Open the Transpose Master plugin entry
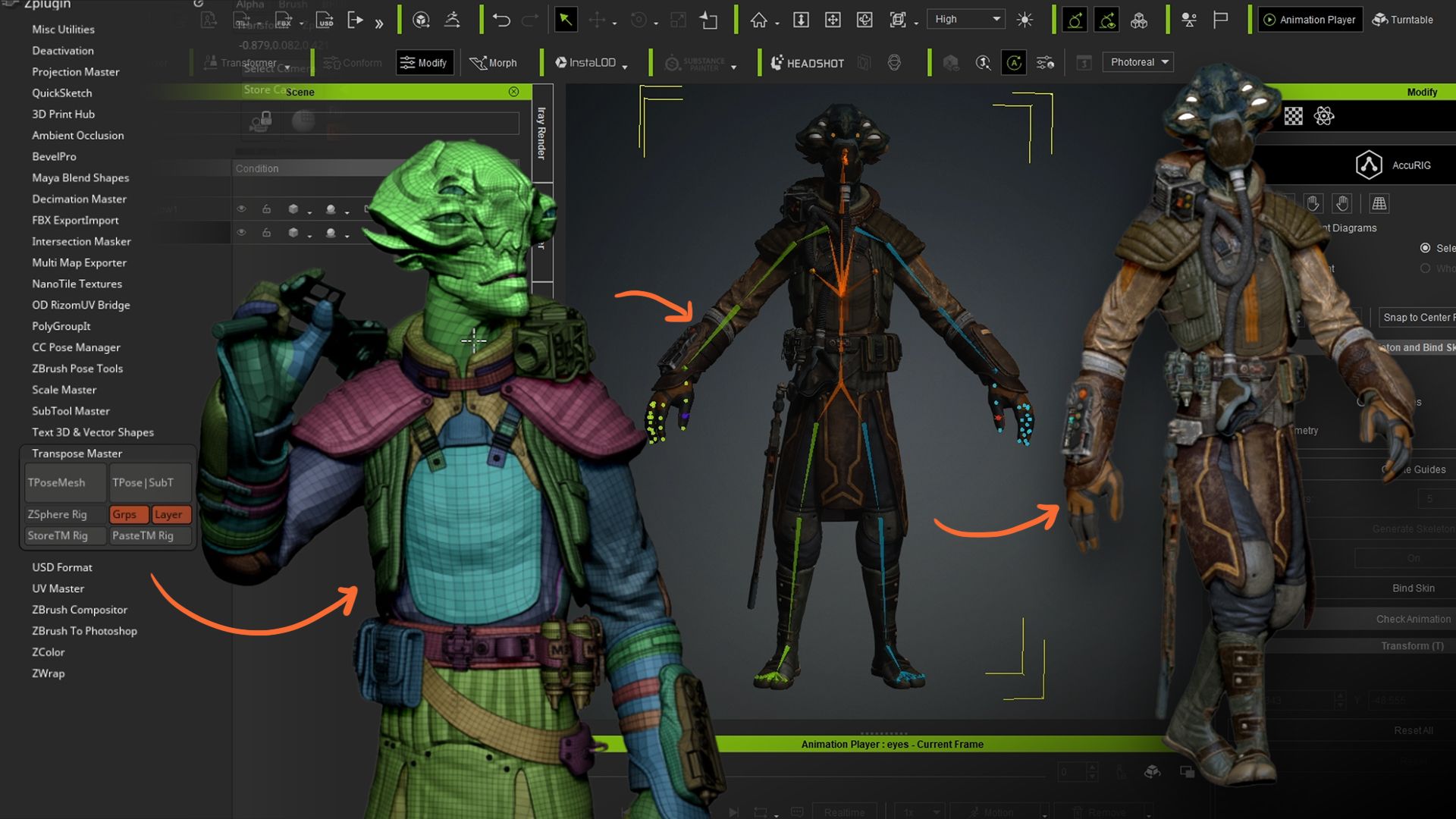The height and width of the screenshot is (819, 1456). [x=77, y=453]
